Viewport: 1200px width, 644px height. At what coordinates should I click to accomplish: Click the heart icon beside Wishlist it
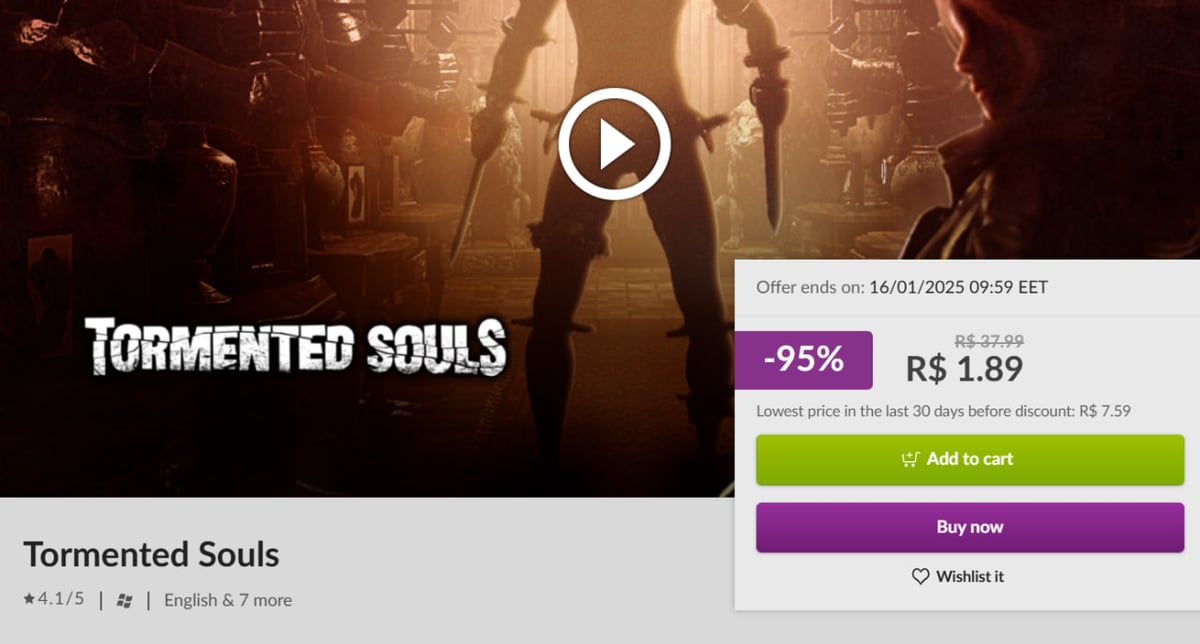(921, 577)
